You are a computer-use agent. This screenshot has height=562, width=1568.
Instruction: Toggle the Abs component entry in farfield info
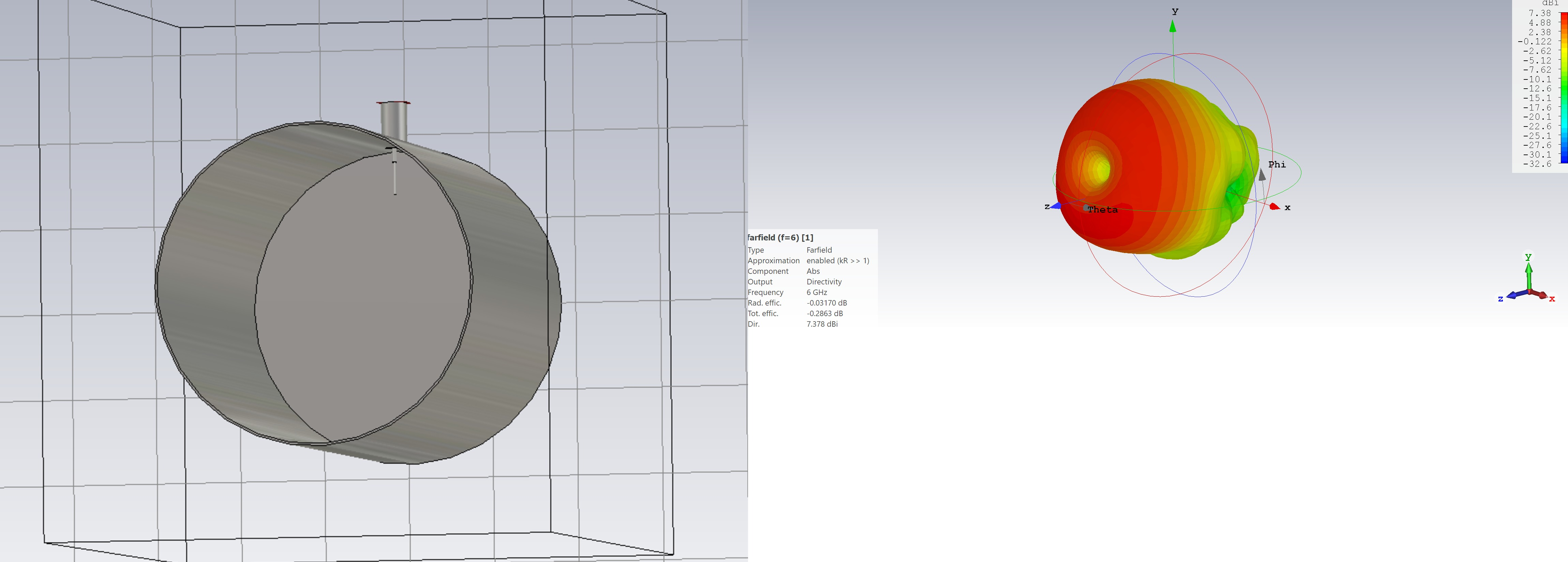[814, 271]
